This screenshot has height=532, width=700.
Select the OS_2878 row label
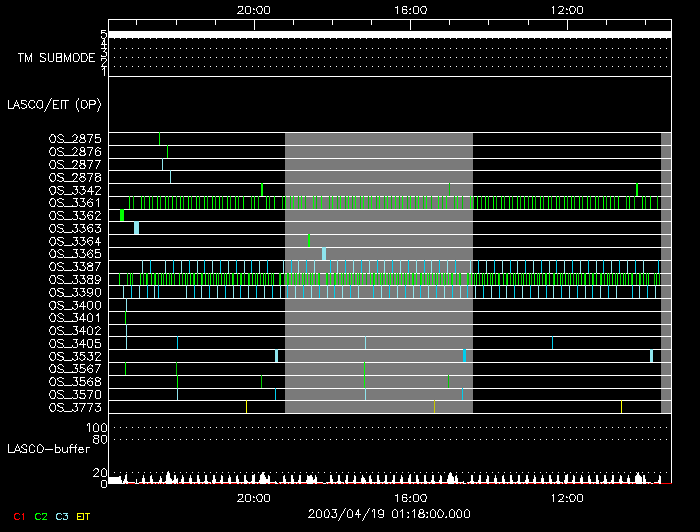coord(75,178)
